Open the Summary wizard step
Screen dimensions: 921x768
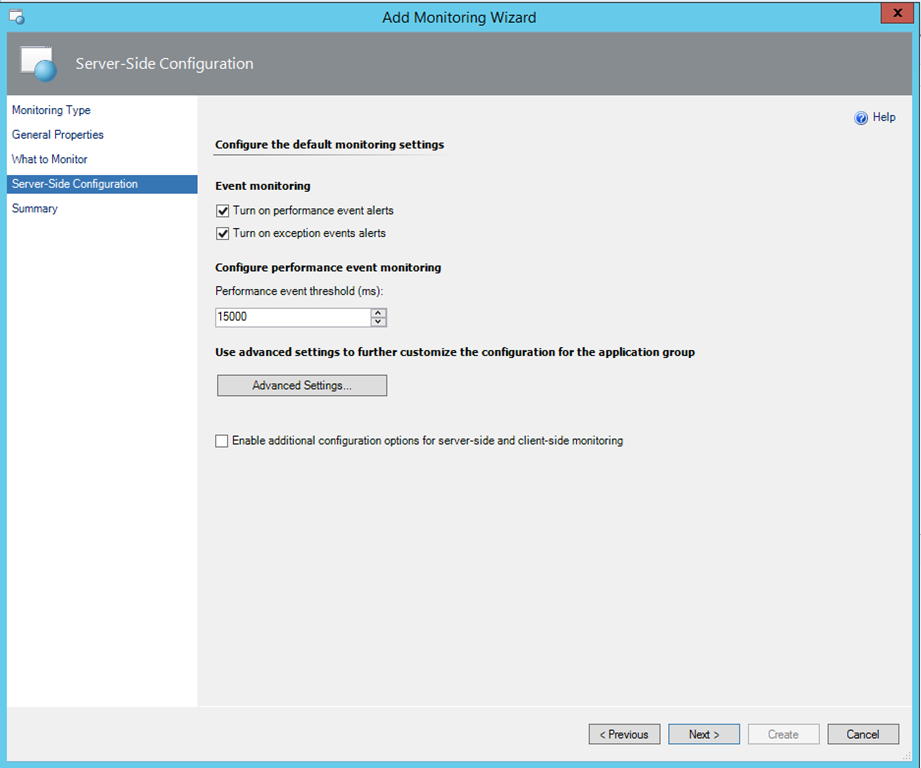[35, 209]
